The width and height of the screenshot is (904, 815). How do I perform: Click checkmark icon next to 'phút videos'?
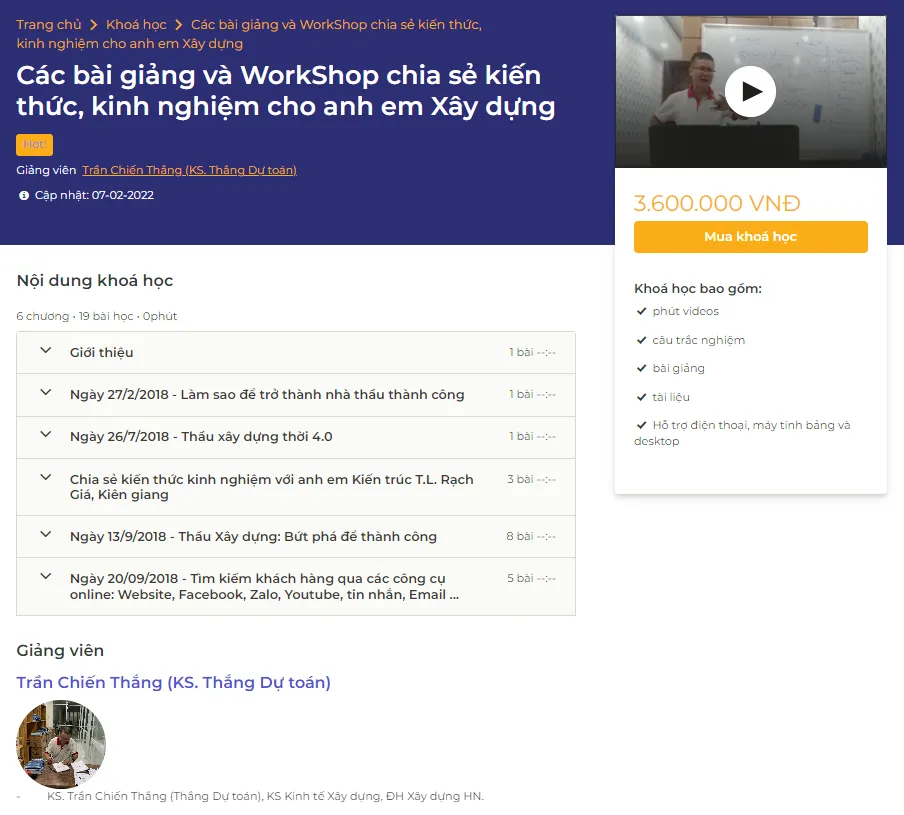641,311
